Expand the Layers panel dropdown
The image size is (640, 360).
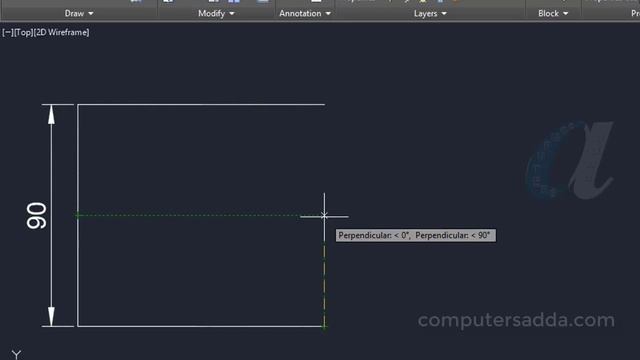click(x=430, y=13)
